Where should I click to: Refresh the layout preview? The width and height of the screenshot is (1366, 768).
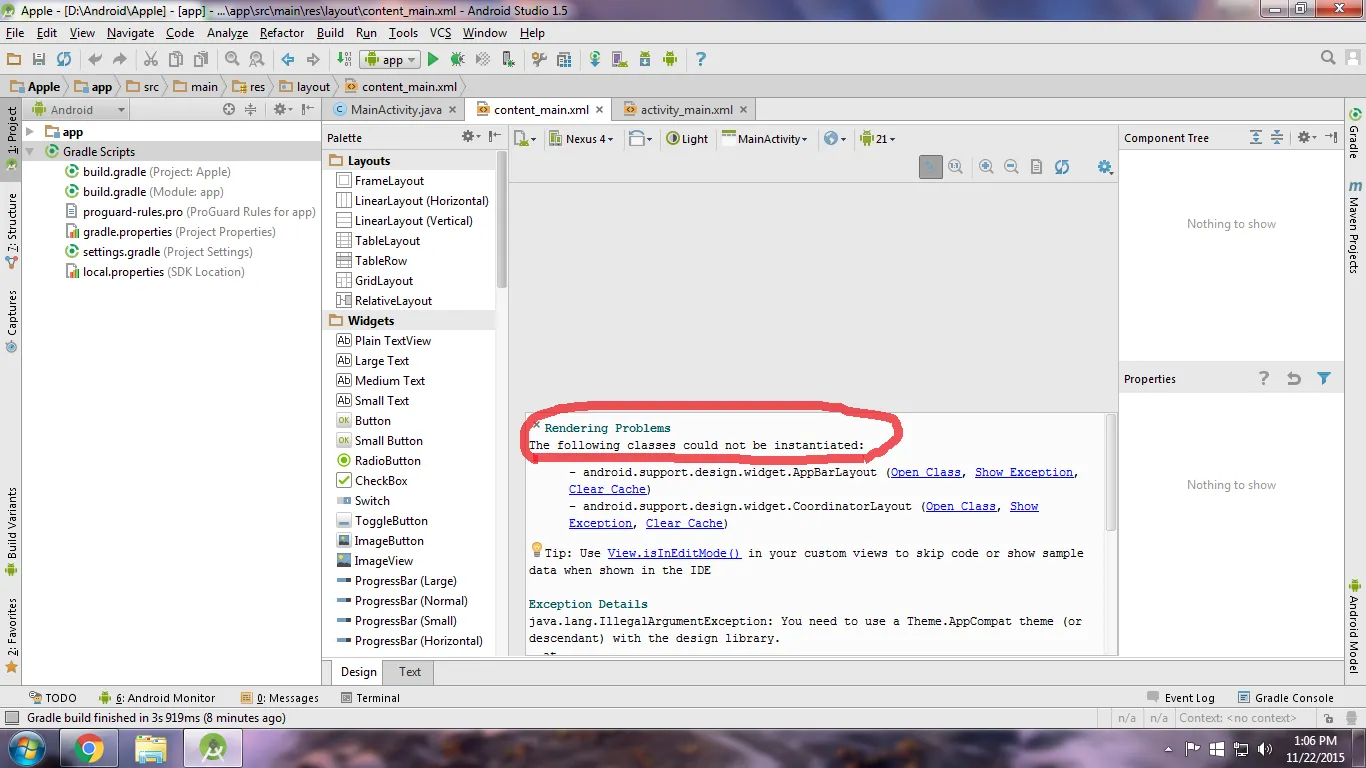(1062, 167)
